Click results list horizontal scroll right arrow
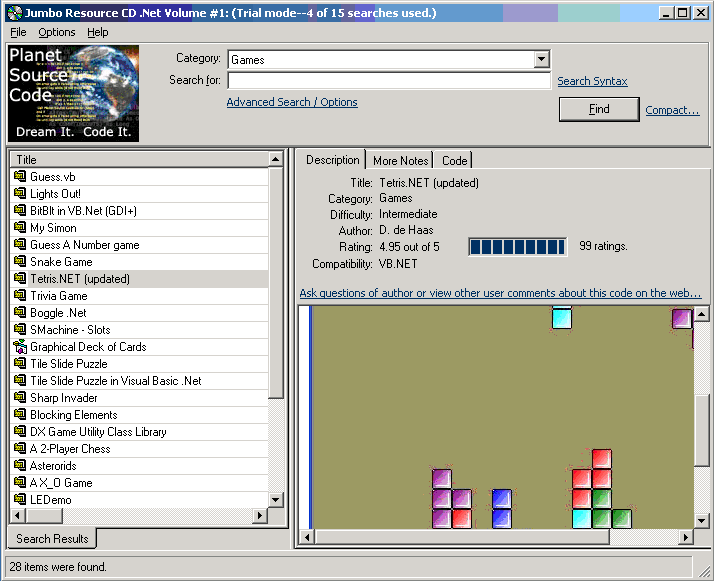Viewport: 714px width, 581px height. tap(260, 516)
